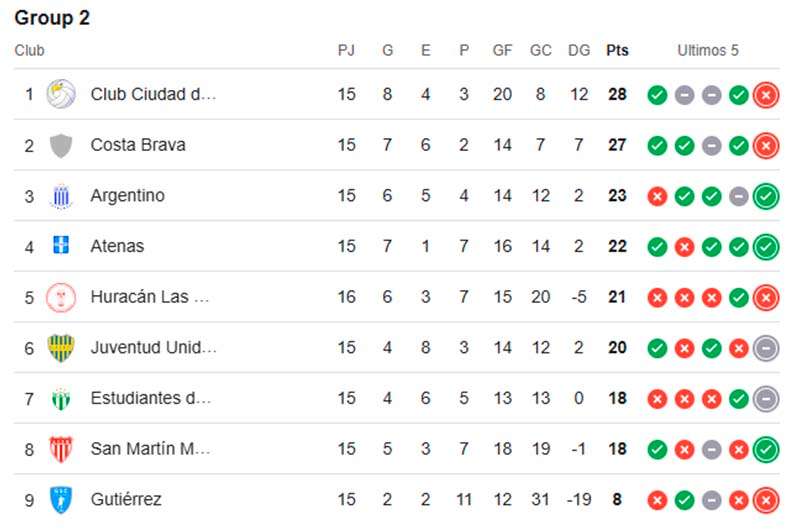Click Argentino's most recent win icon
The width and height of the screenshot is (800, 530).
pos(766,196)
